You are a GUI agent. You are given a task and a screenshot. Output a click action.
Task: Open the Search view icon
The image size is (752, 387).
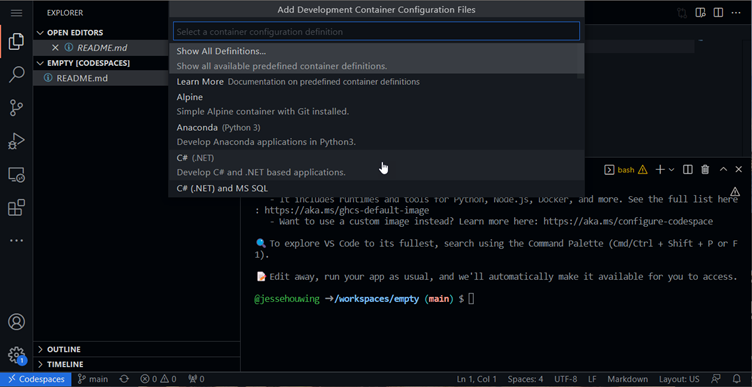[16, 75]
